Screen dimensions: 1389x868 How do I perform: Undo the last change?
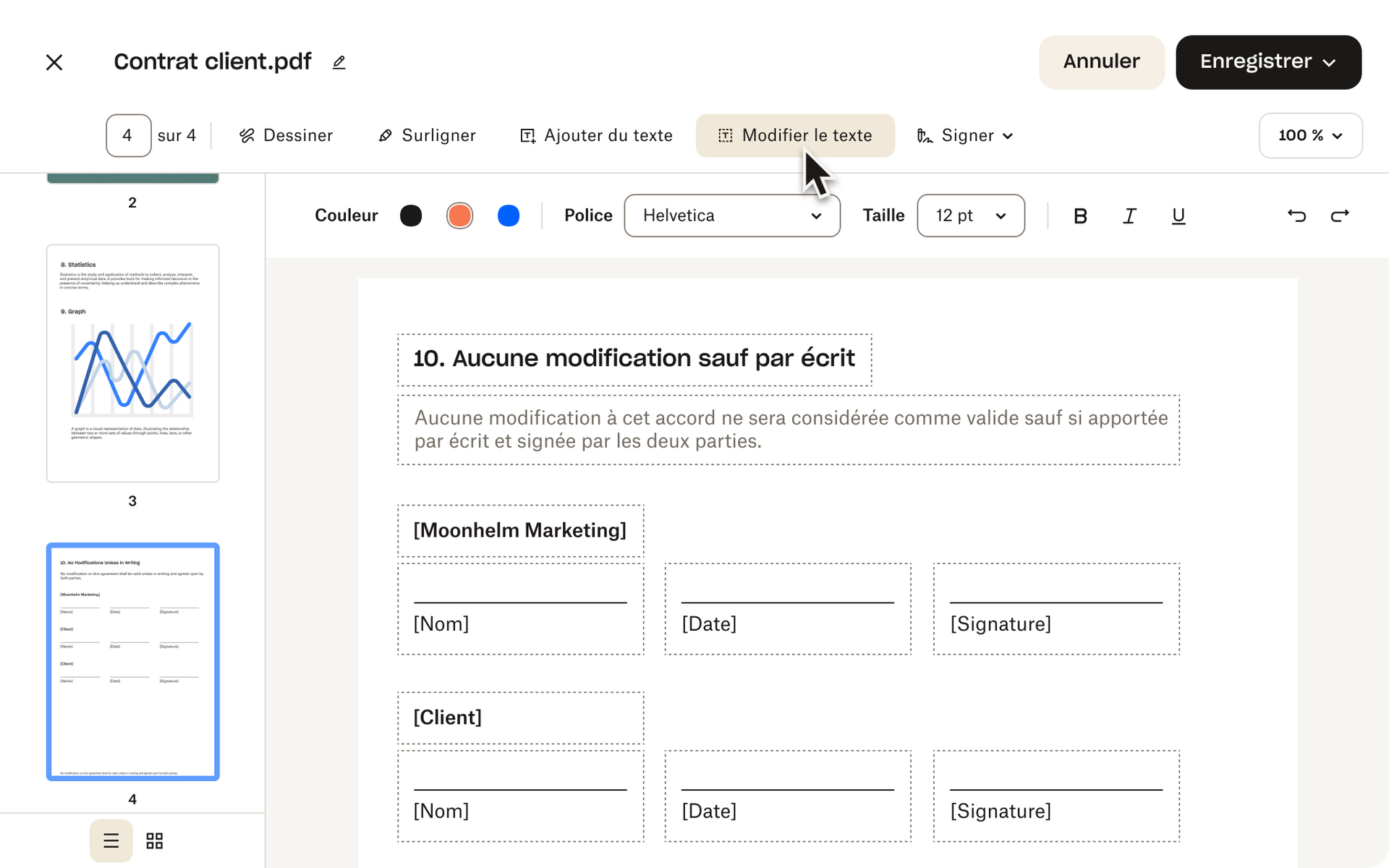[x=1296, y=216]
